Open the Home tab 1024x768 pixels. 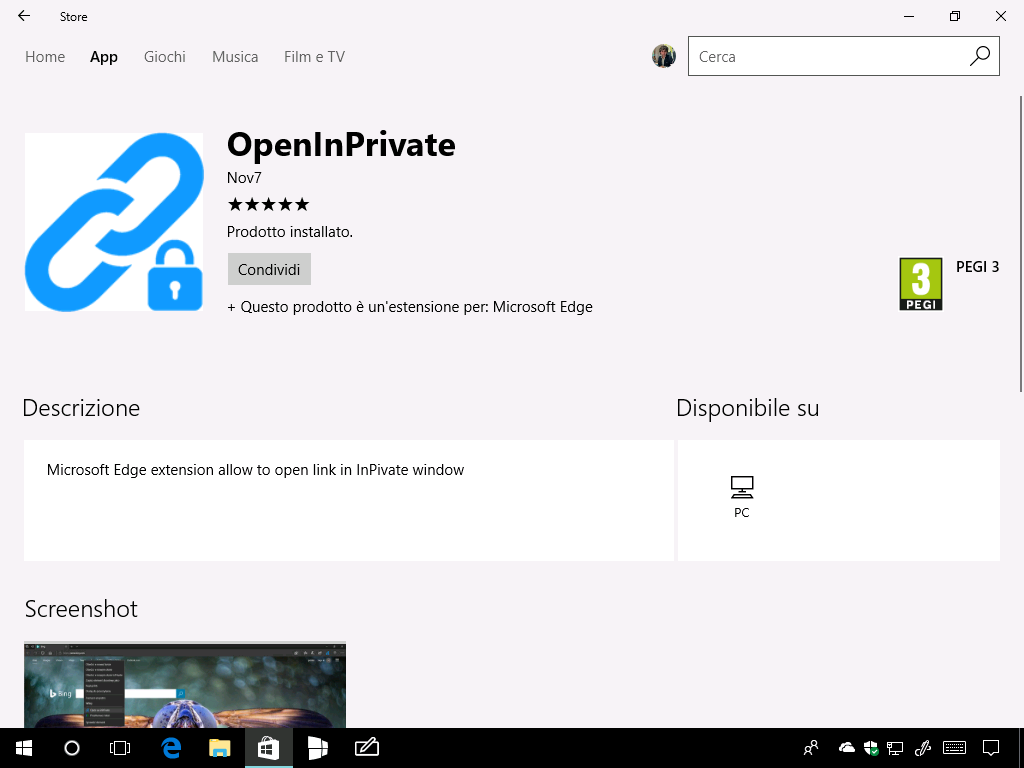pyautogui.click(x=45, y=57)
